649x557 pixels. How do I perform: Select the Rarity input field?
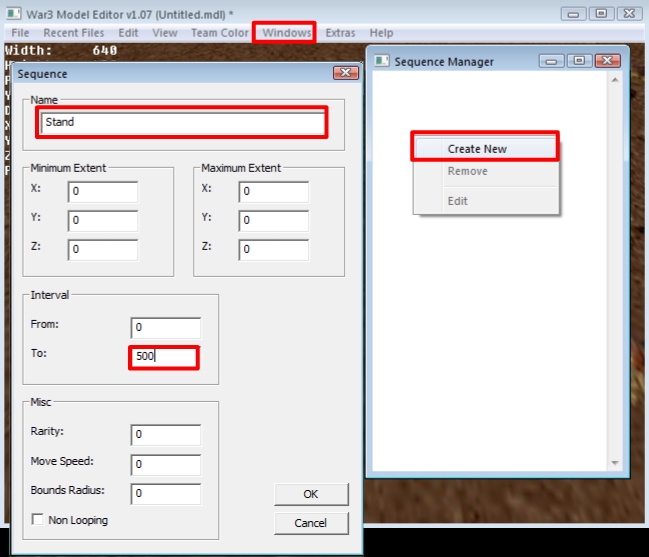pos(166,435)
